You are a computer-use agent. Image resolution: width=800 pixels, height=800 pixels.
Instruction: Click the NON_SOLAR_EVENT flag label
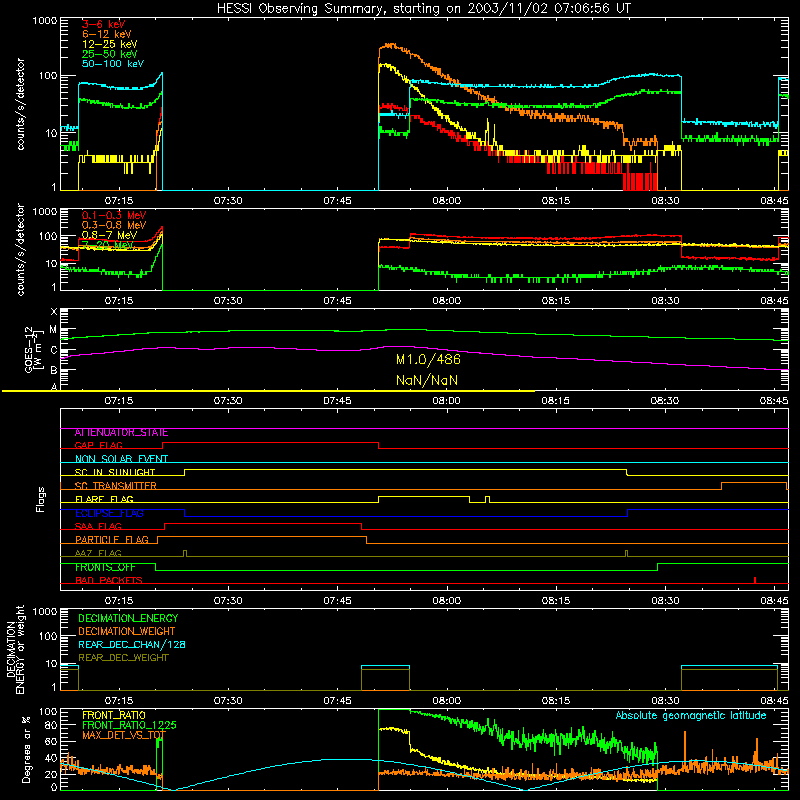point(121,459)
